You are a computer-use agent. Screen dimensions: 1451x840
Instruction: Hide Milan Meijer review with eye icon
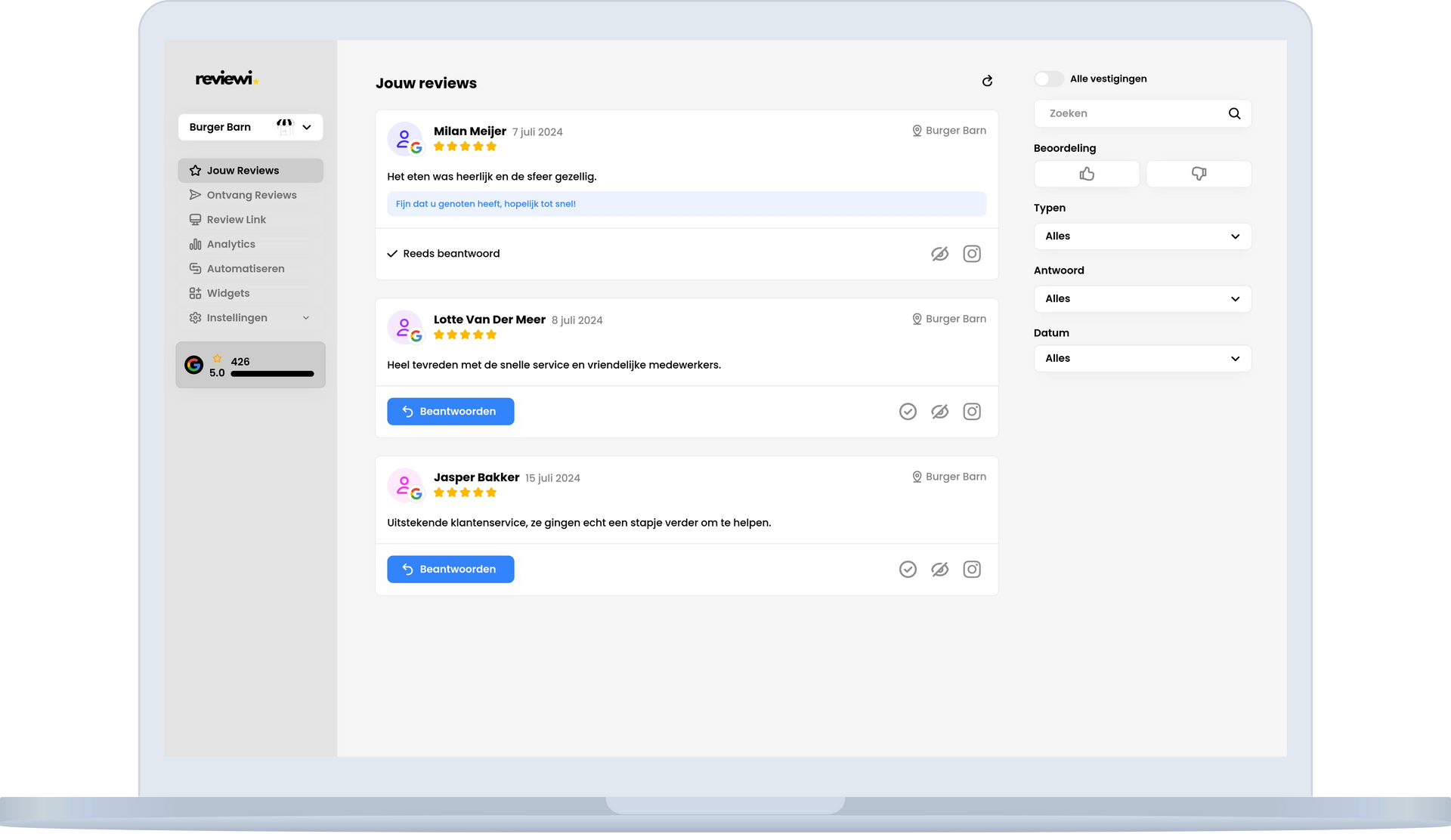(939, 254)
